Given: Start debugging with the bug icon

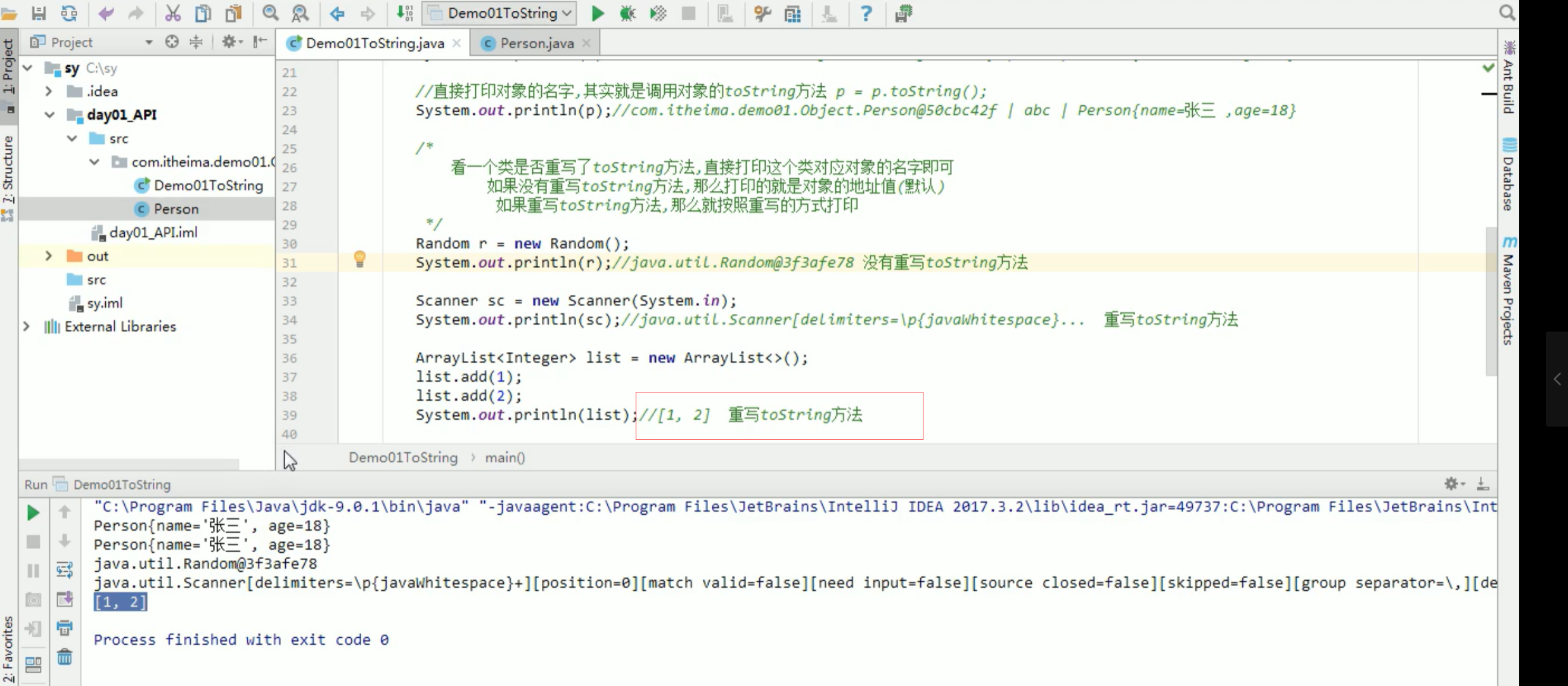Looking at the screenshot, I should [x=627, y=13].
